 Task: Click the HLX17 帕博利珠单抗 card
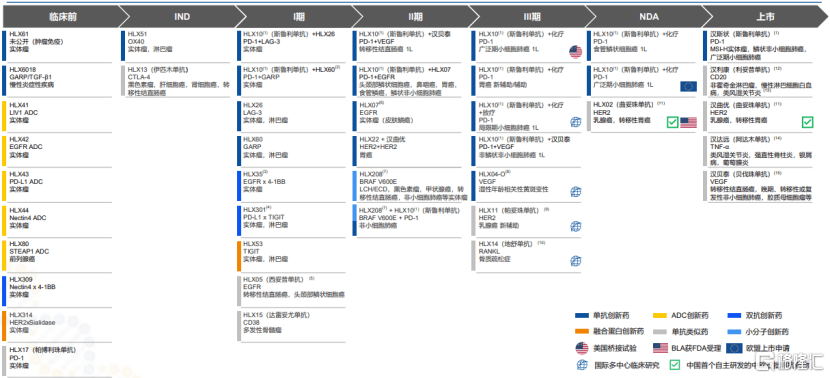[57, 361]
